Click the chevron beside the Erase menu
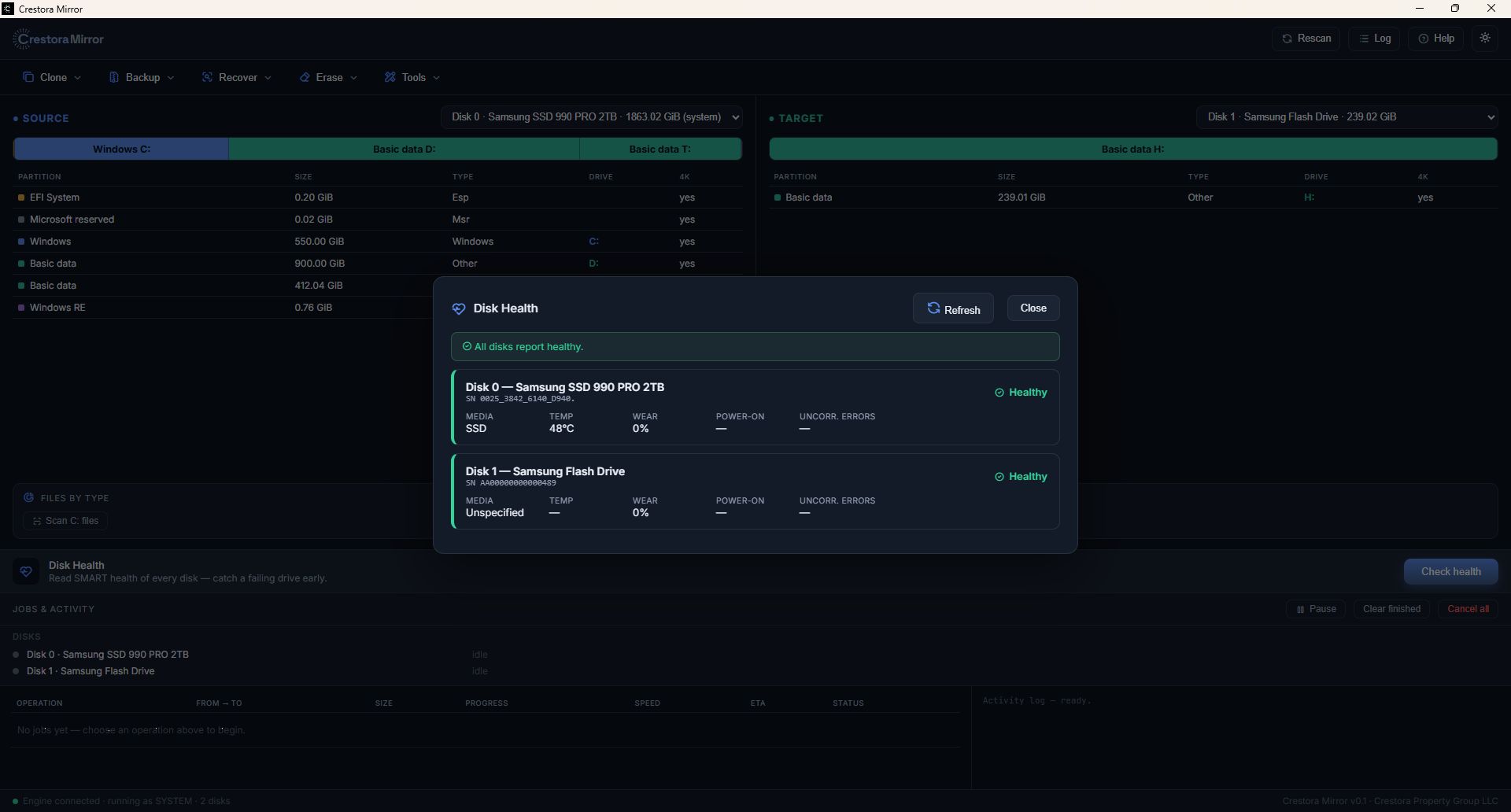 click(x=354, y=78)
